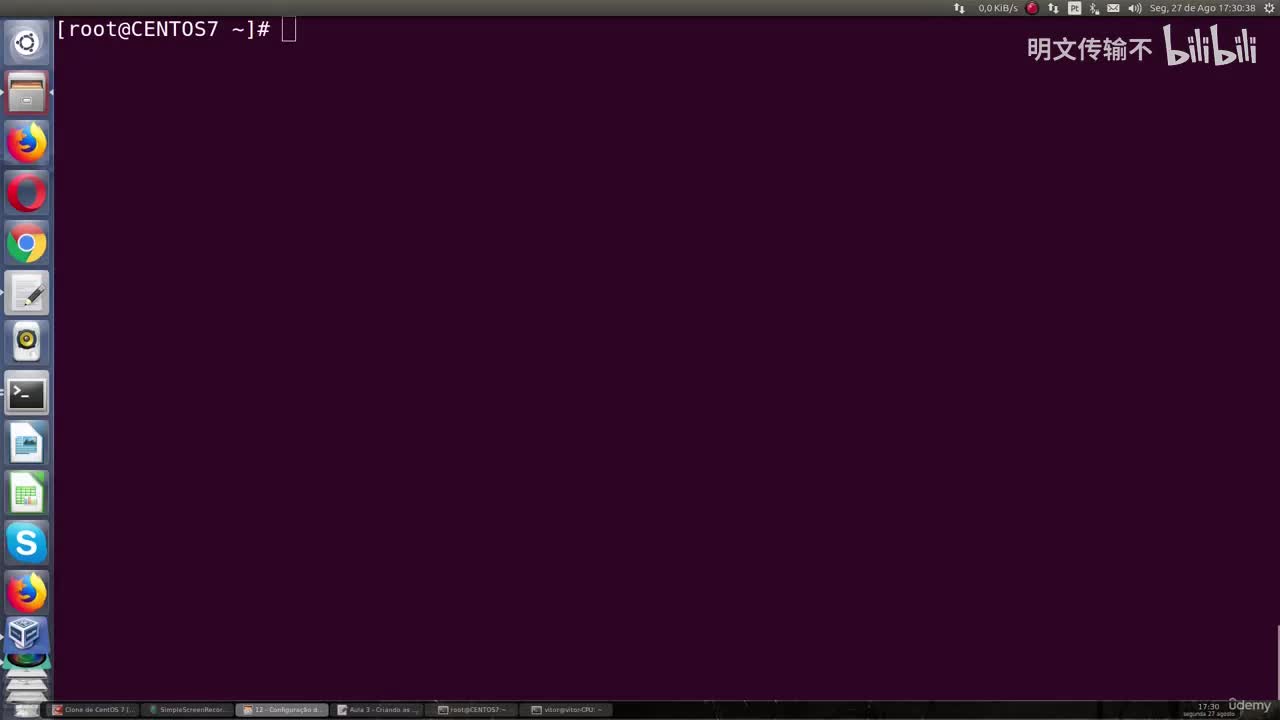Click the 17:30 clock in bottom taskbar

[1208, 709]
